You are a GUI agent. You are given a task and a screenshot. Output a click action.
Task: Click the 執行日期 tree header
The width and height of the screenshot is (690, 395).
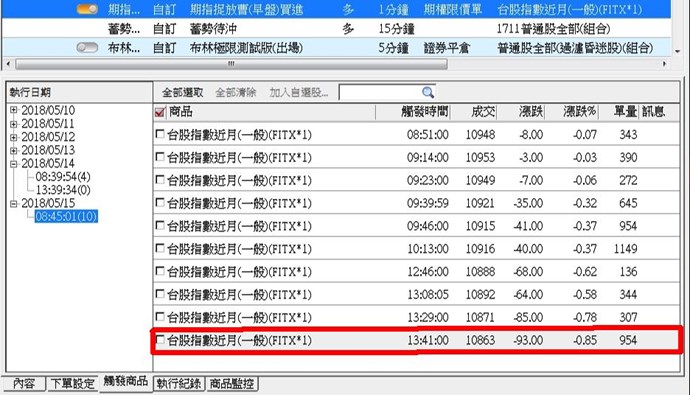(79, 92)
